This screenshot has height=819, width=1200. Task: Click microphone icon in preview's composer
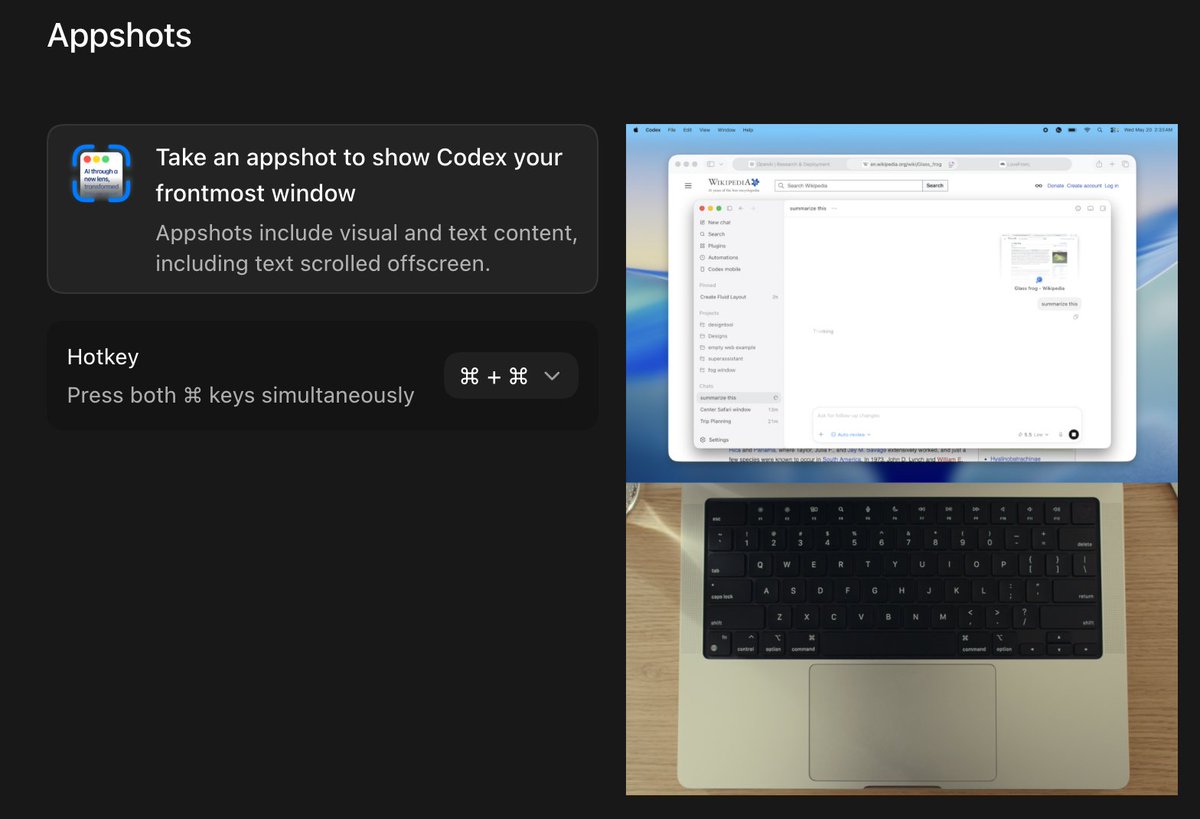1060,435
